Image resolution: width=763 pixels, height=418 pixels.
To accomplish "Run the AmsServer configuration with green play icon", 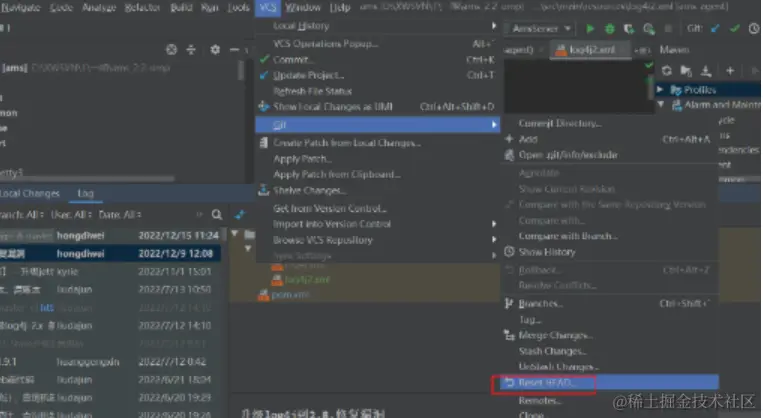I will click(x=590, y=29).
